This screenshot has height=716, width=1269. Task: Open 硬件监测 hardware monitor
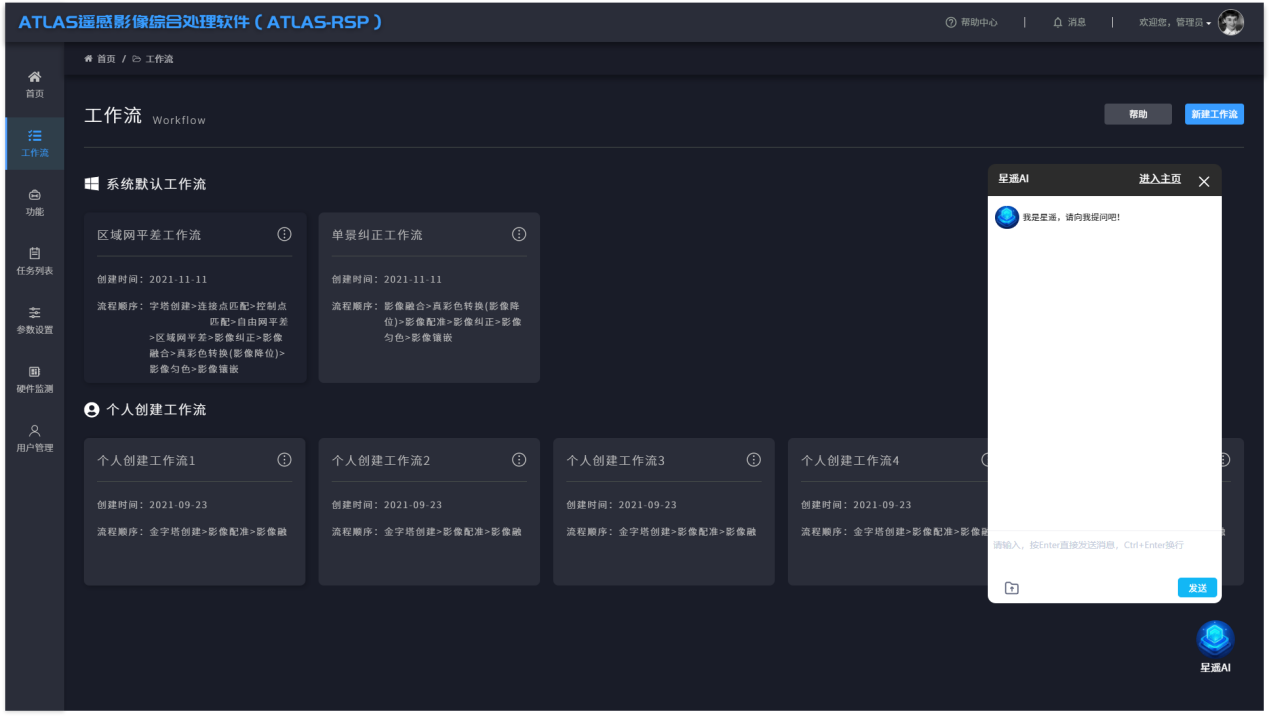click(34, 379)
